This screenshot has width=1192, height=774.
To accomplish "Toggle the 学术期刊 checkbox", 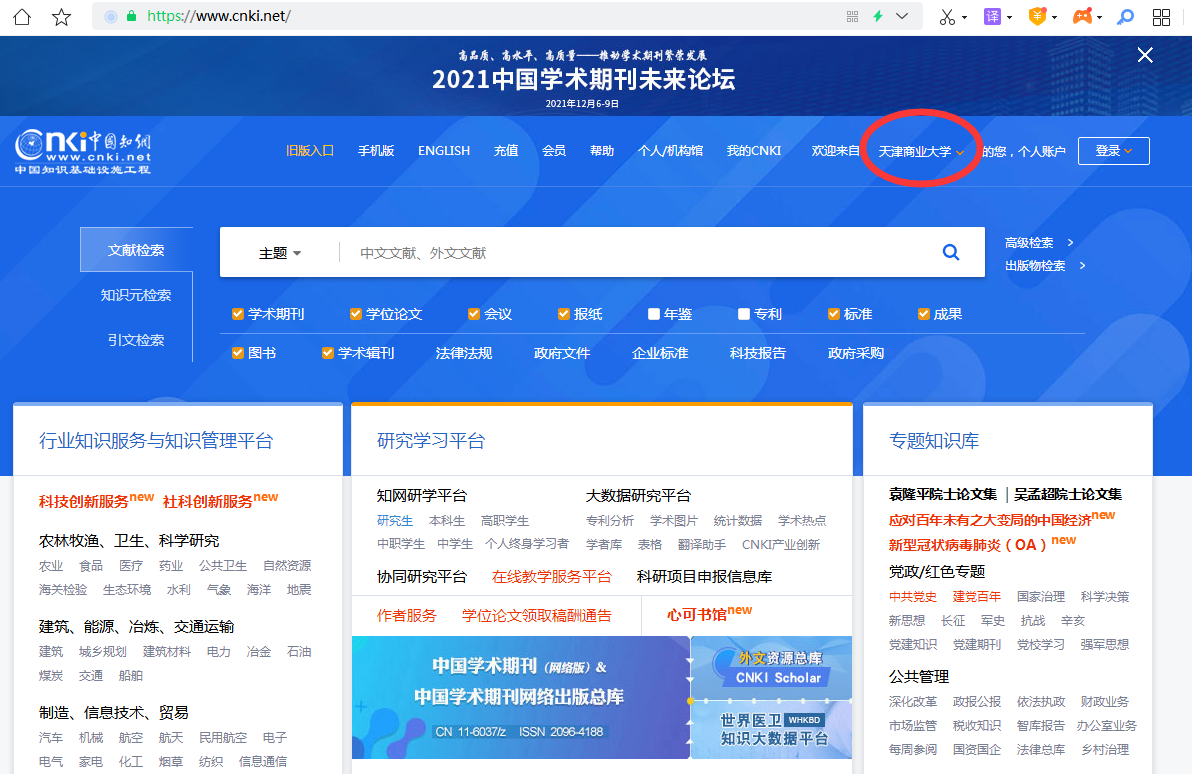I will [x=238, y=314].
